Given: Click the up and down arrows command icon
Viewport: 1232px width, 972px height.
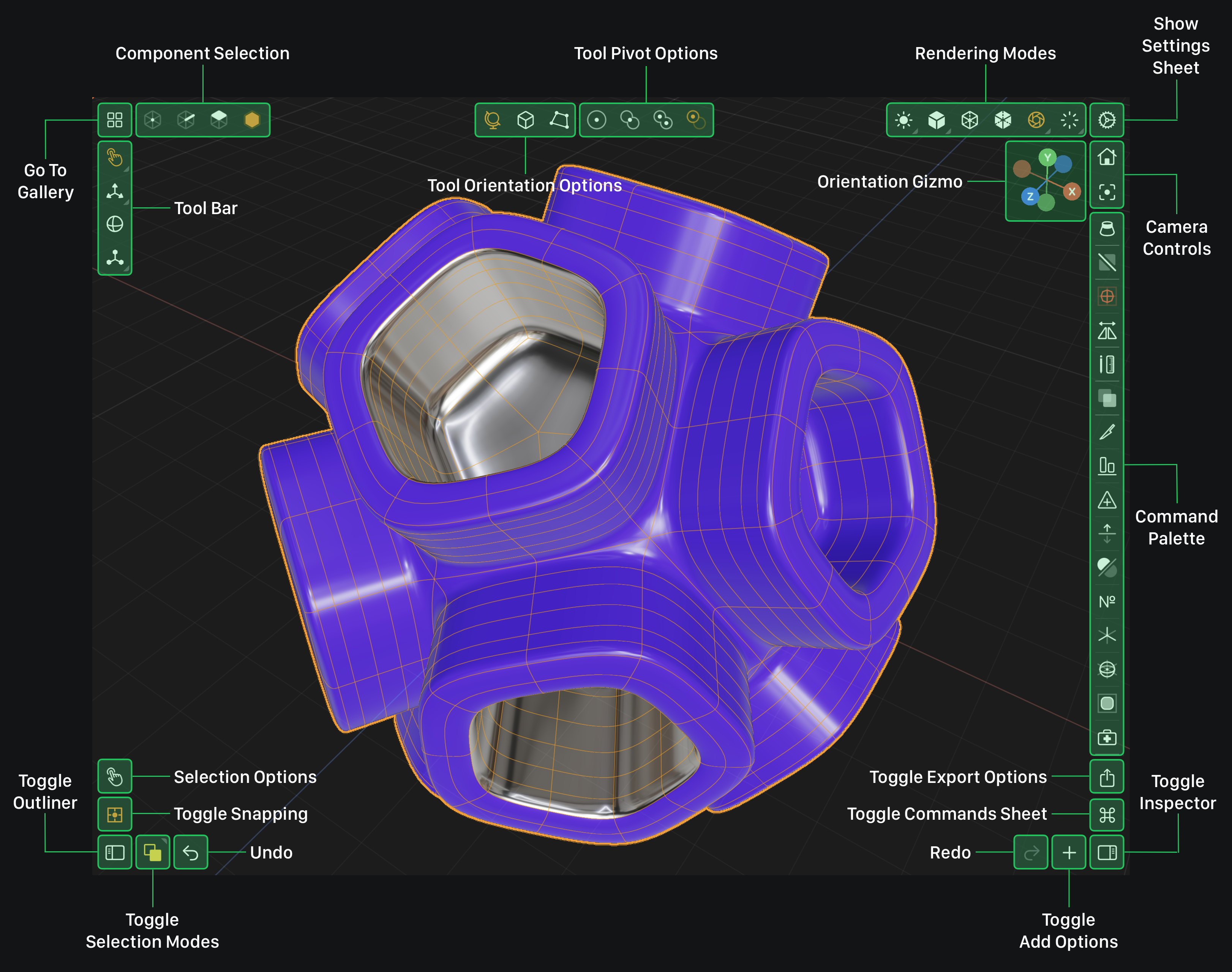Looking at the screenshot, I should tap(1107, 534).
